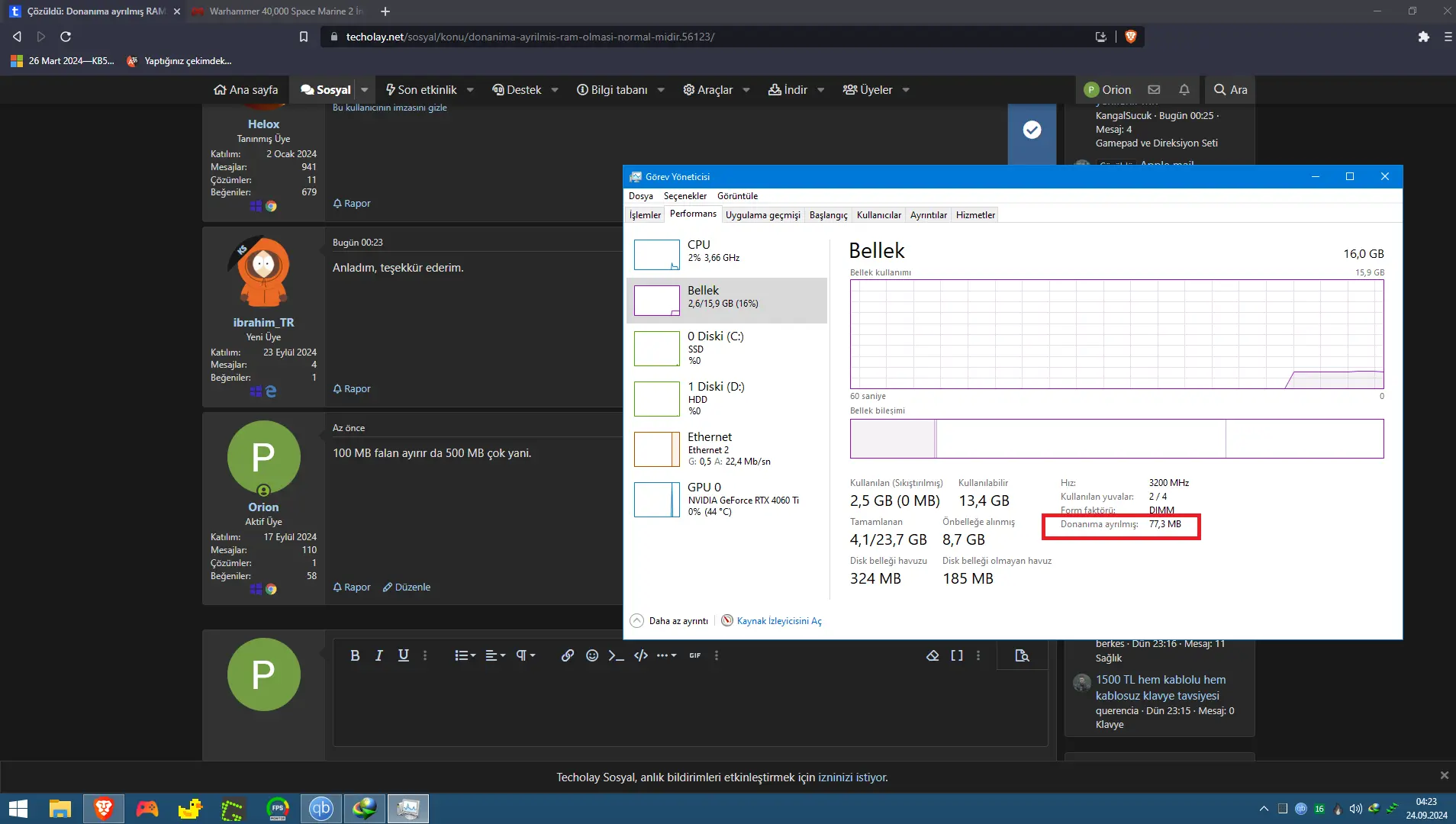The image size is (1456, 824).
Task: Click the iznini istiyor notification link
Action: click(x=852, y=777)
